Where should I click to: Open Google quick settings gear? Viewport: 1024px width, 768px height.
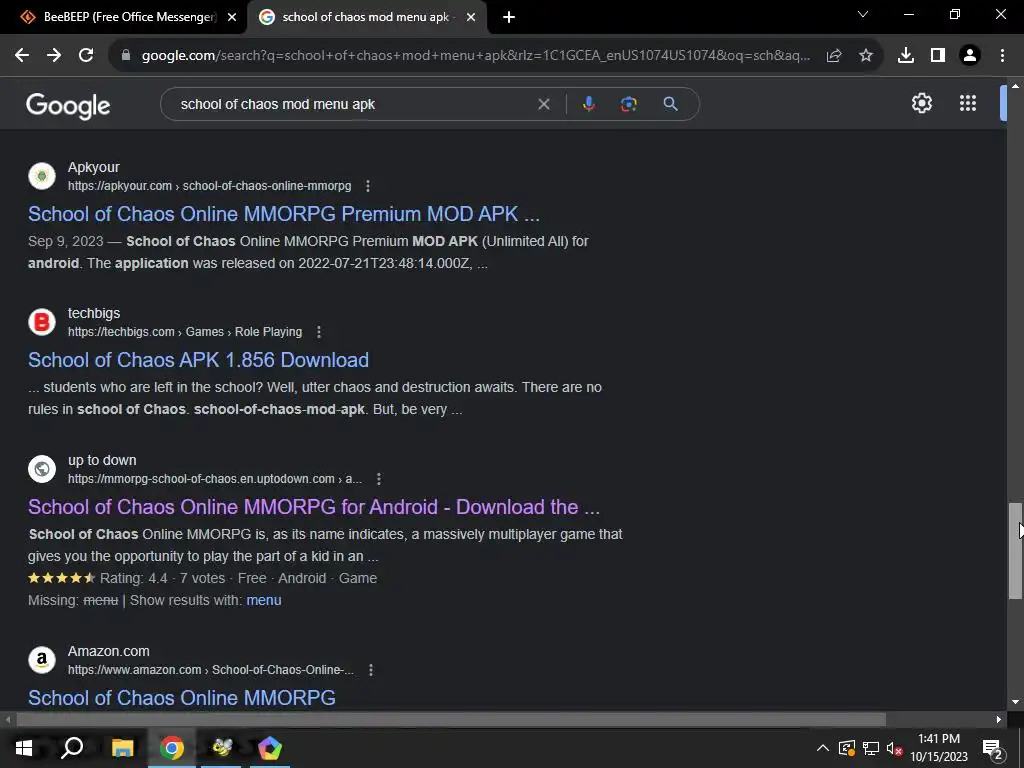click(921, 103)
